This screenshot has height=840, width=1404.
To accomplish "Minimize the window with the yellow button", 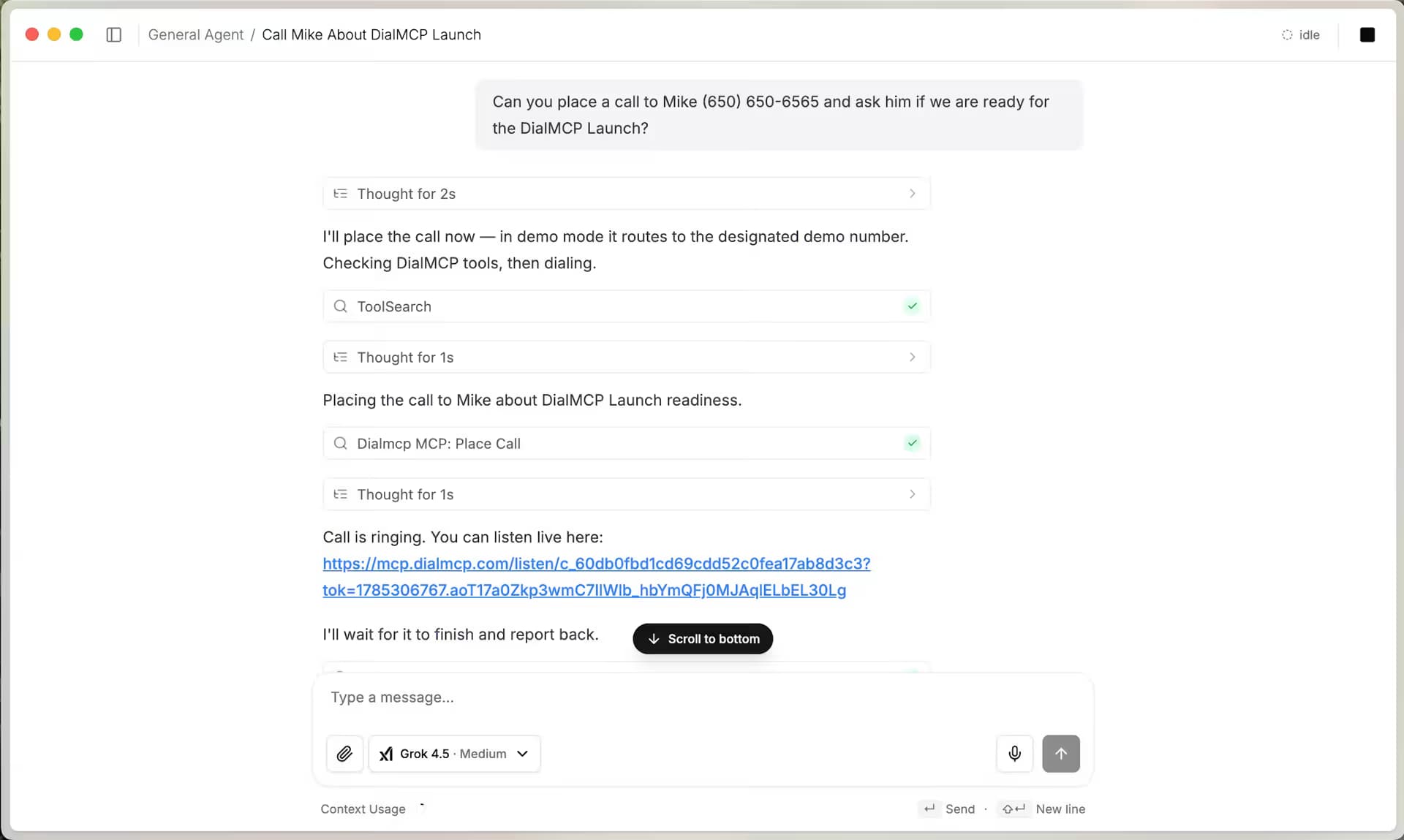I will (54, 34).
